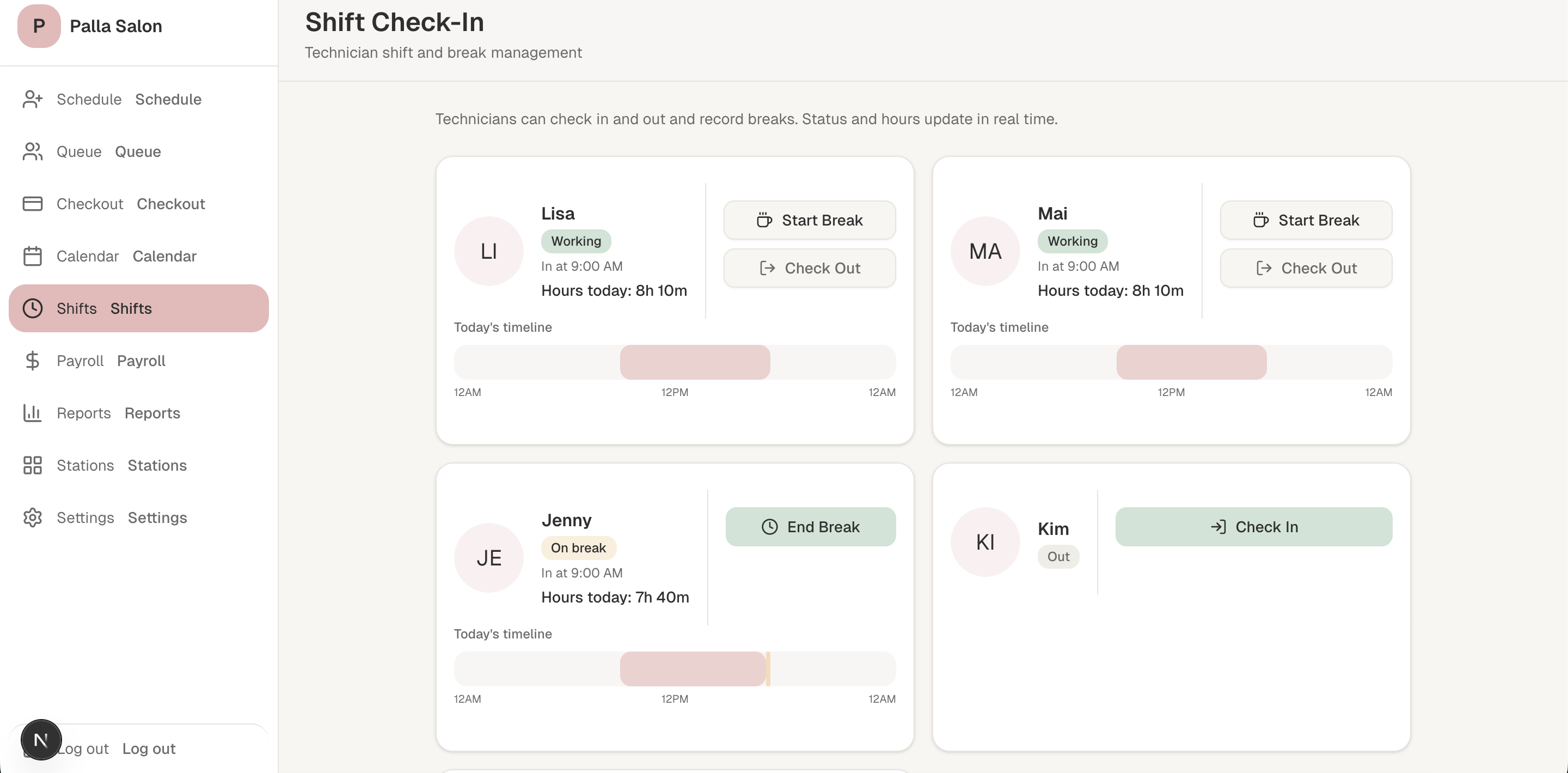
Task: Click the Log out button
Action: click(x=139, y=748)
